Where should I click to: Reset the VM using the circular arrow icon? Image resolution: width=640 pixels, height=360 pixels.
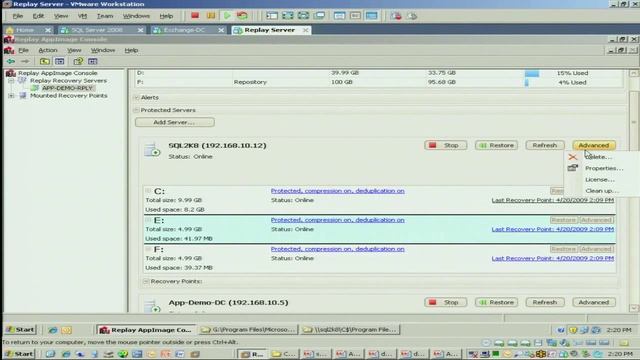pyautogui.click(x=242, y=16)
